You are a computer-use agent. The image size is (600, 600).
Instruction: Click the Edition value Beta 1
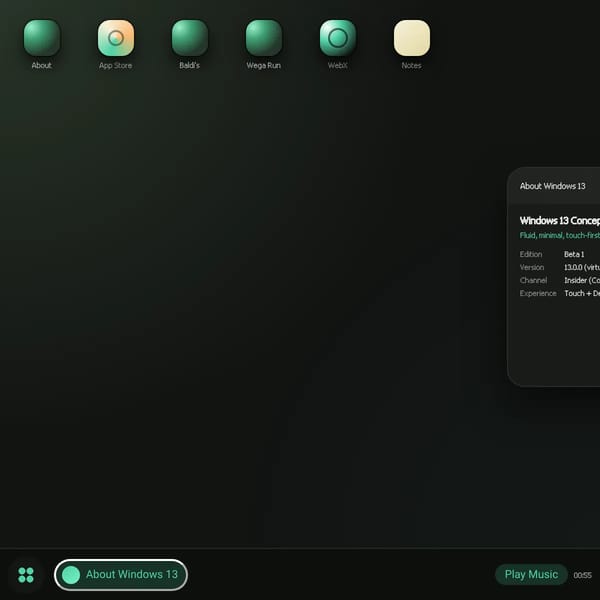click(x=574, y=254)
